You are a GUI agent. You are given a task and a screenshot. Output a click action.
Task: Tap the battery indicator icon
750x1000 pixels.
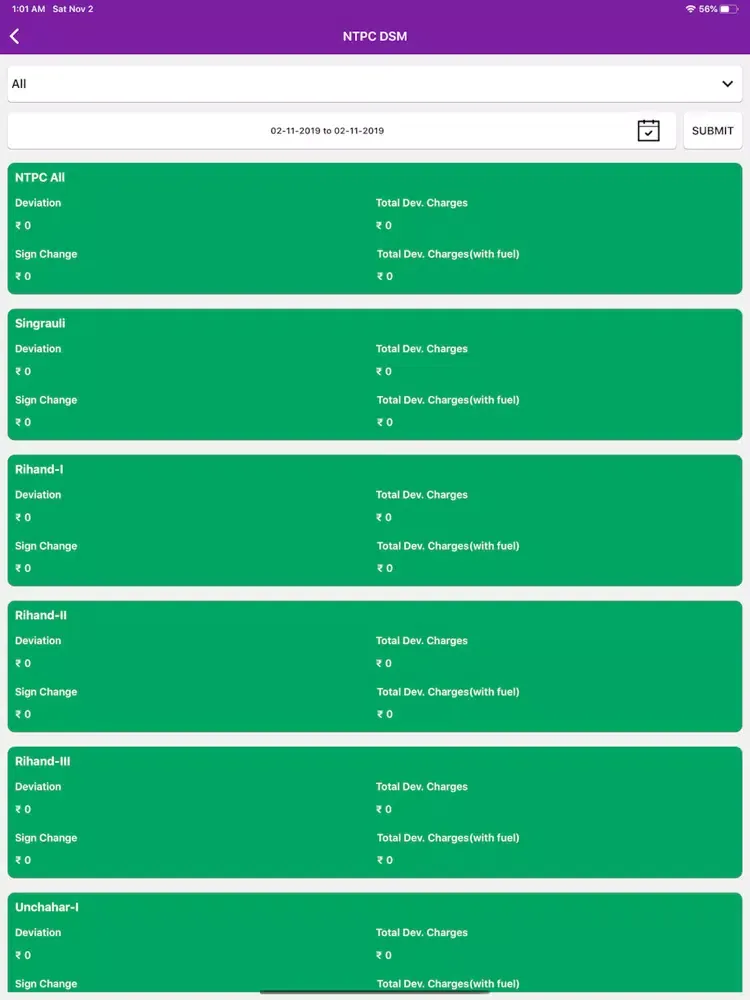click(729, 9)
